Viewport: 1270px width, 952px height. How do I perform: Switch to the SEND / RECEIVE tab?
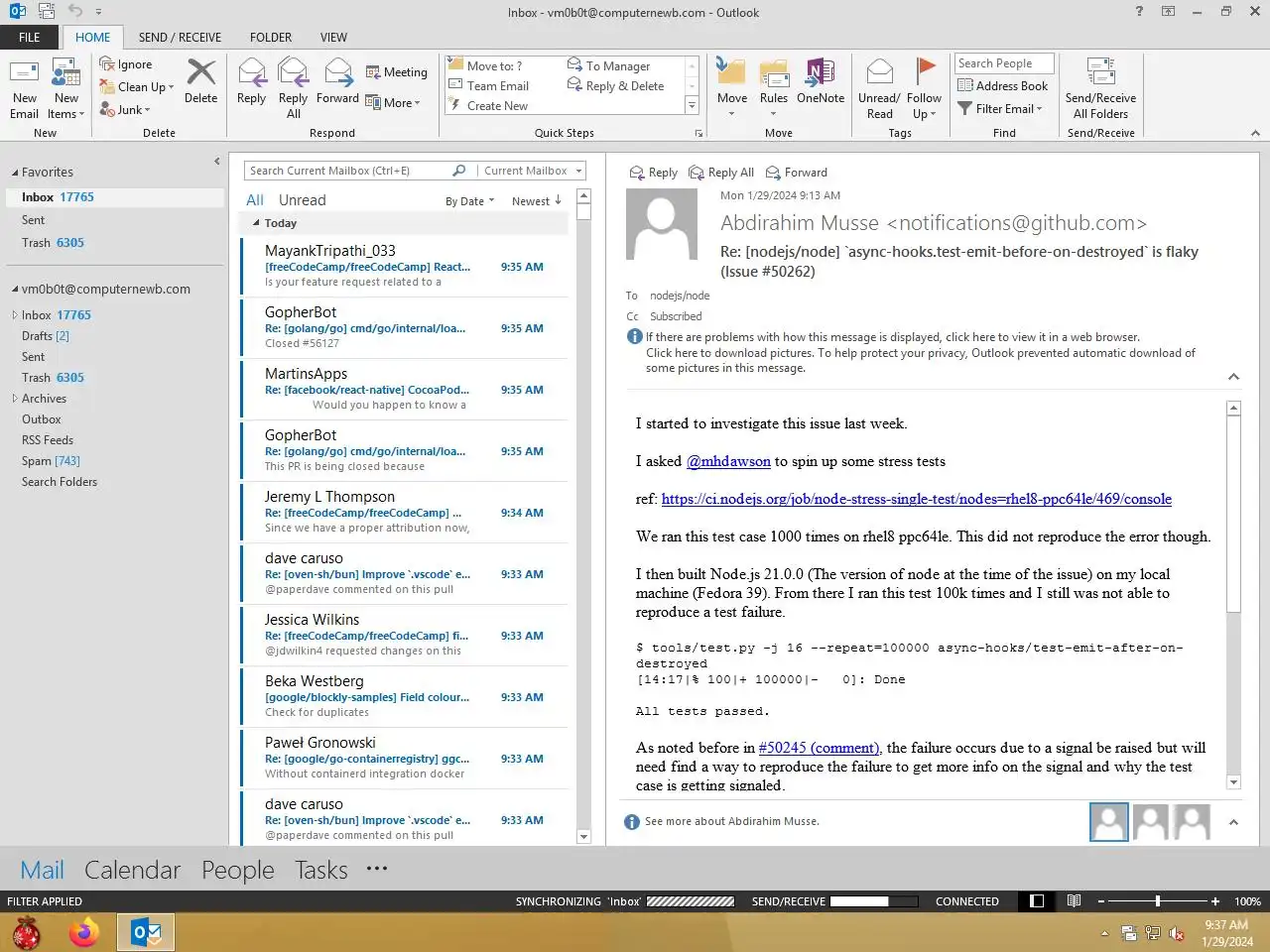pyautogui.click(x=180, y=37)
